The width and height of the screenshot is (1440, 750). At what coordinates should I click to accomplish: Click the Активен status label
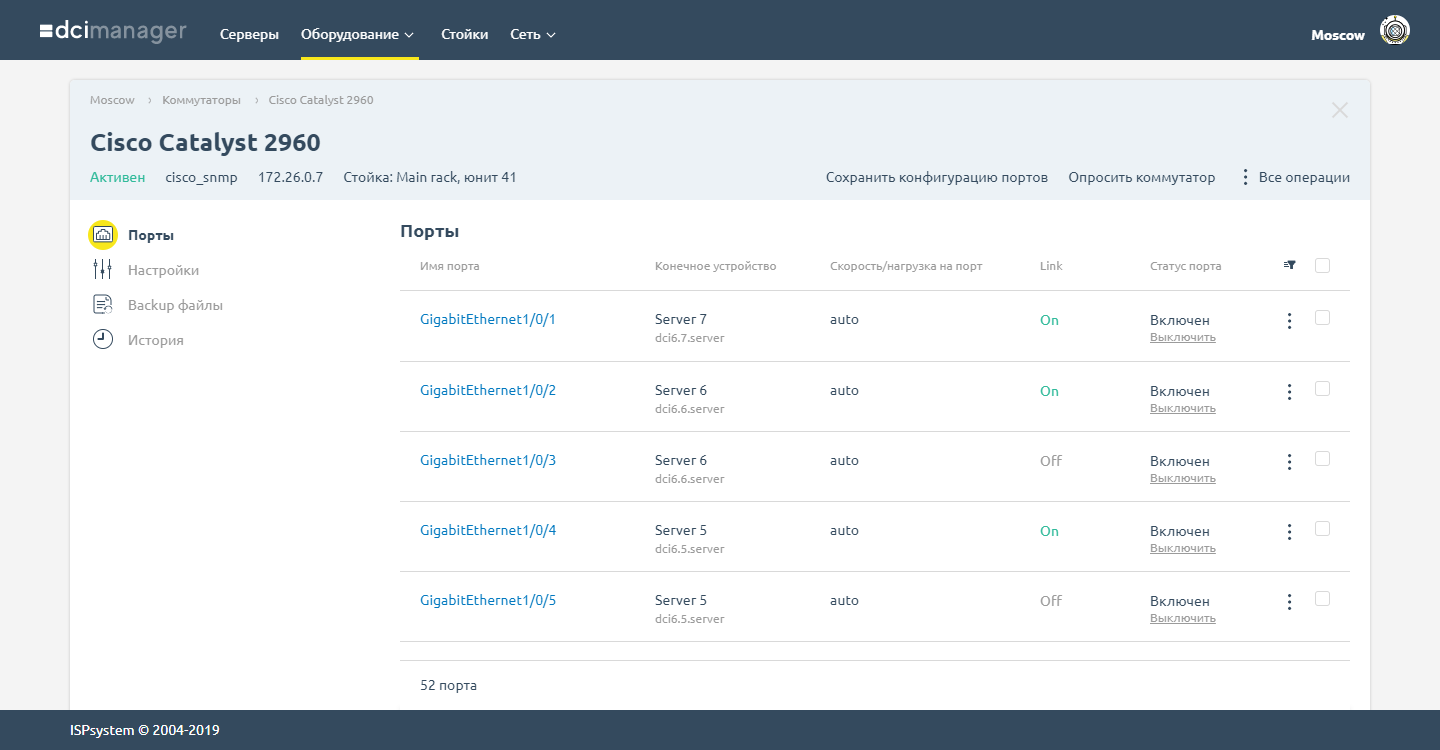[117, 177]
